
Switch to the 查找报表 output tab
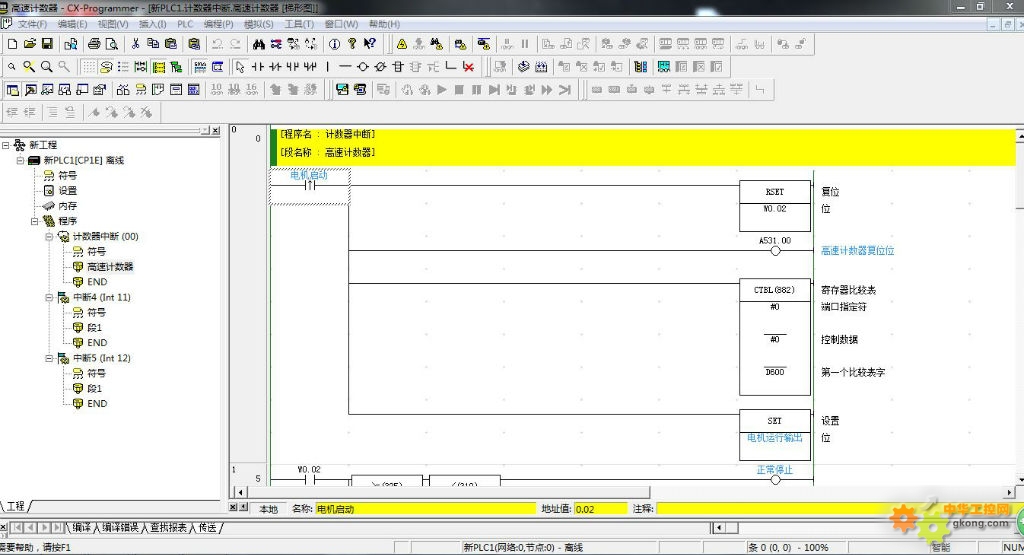pos(168,528)
